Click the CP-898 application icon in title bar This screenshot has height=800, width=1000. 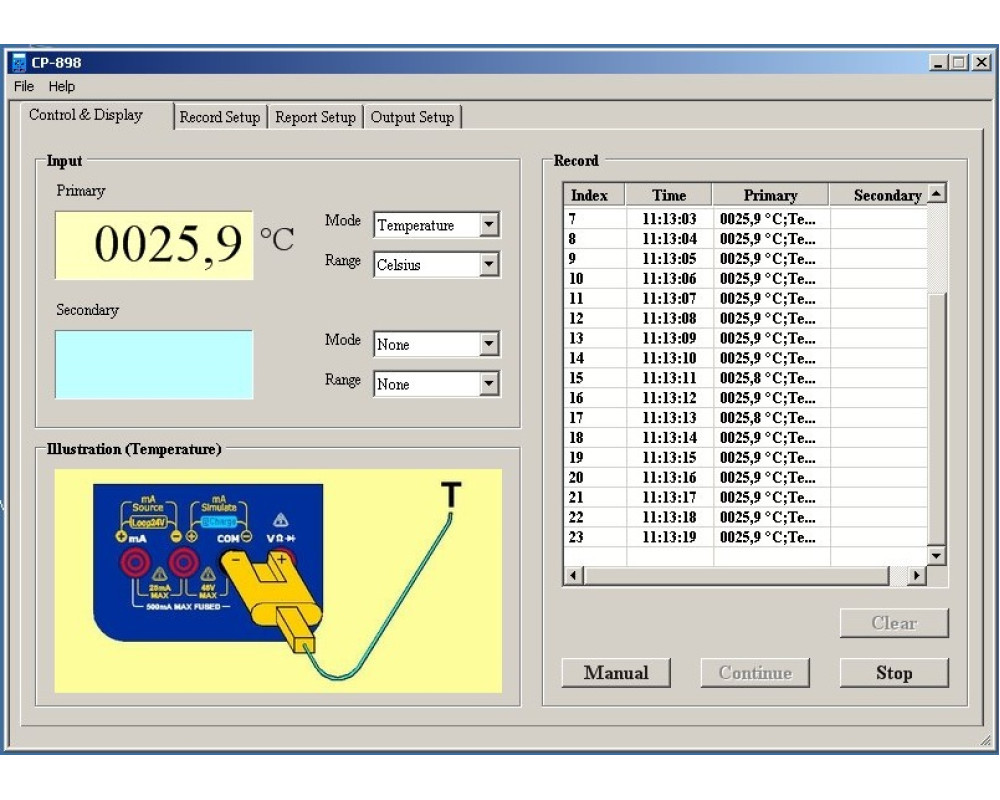pyautogui.click(x=18, y=63)
